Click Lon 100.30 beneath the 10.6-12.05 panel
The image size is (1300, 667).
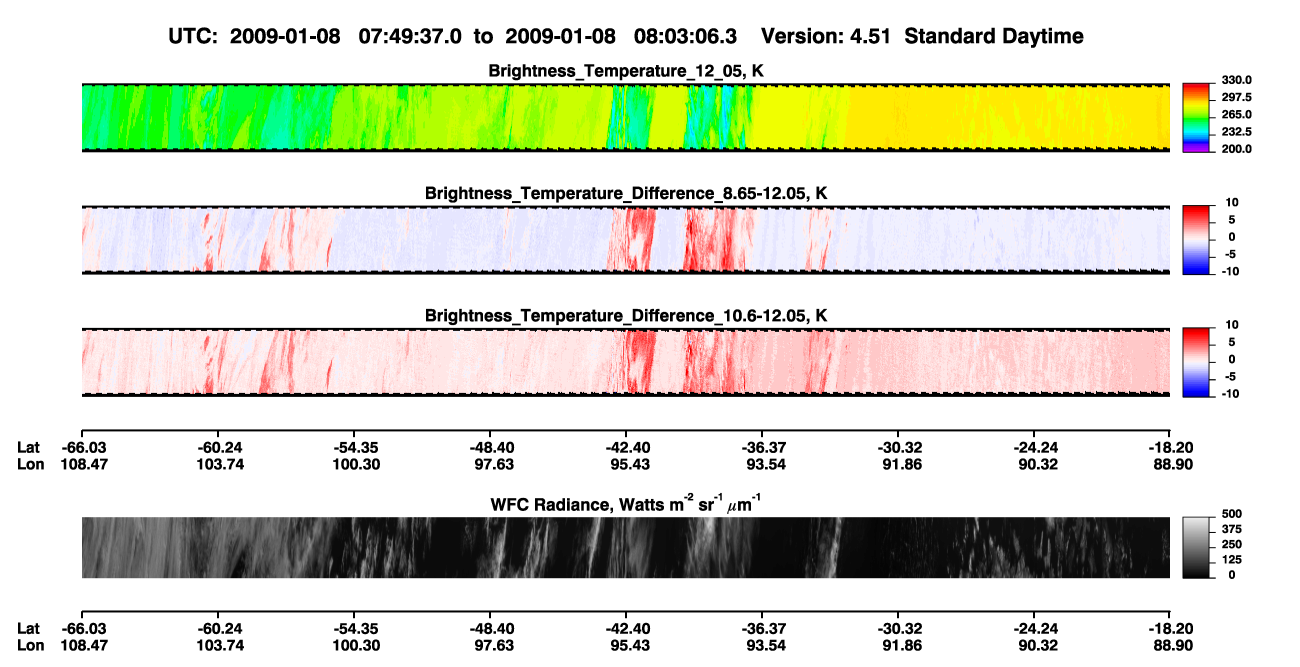[355, 465]
